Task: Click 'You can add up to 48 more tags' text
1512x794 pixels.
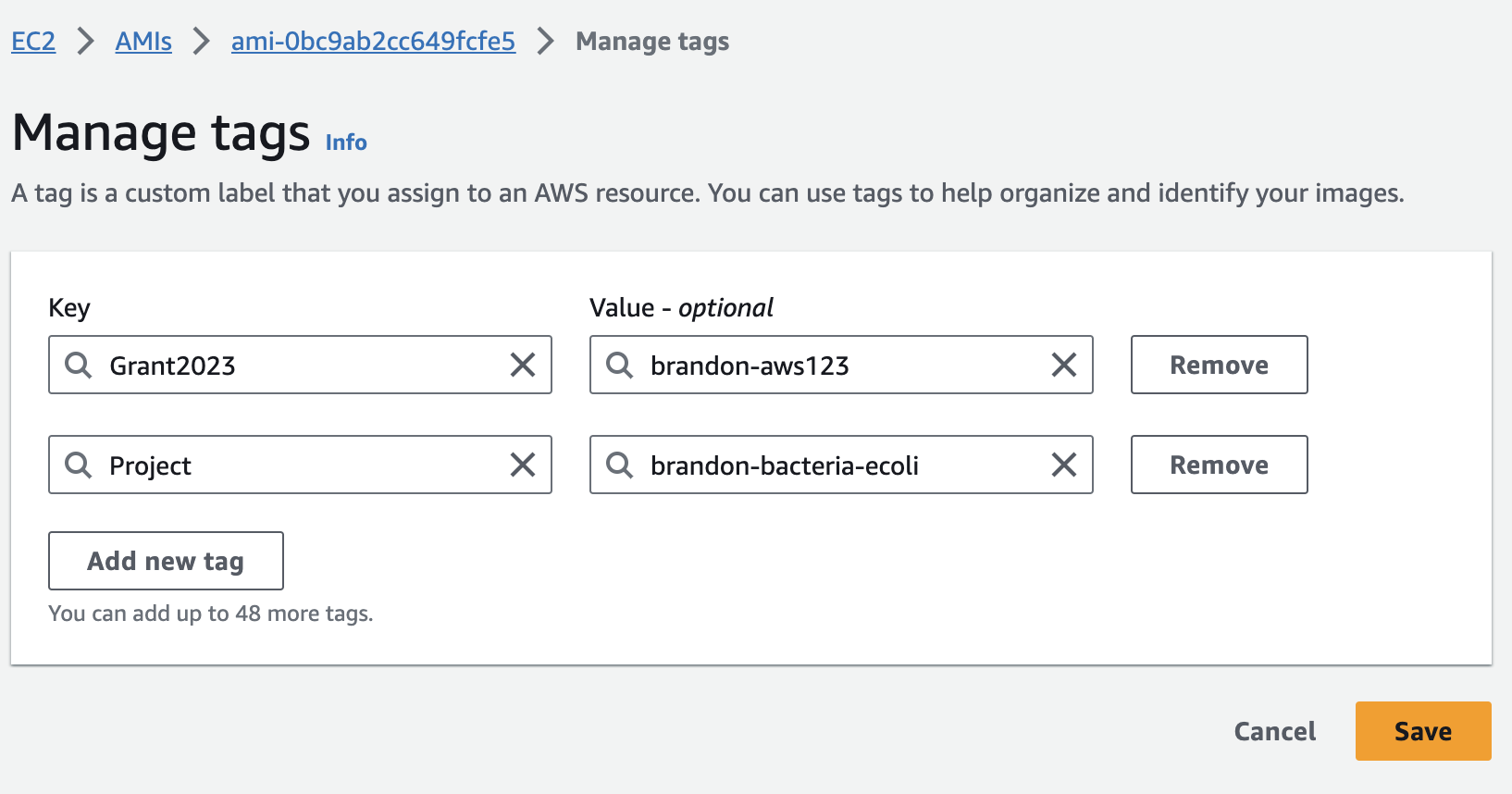Action: pos(211,614)
